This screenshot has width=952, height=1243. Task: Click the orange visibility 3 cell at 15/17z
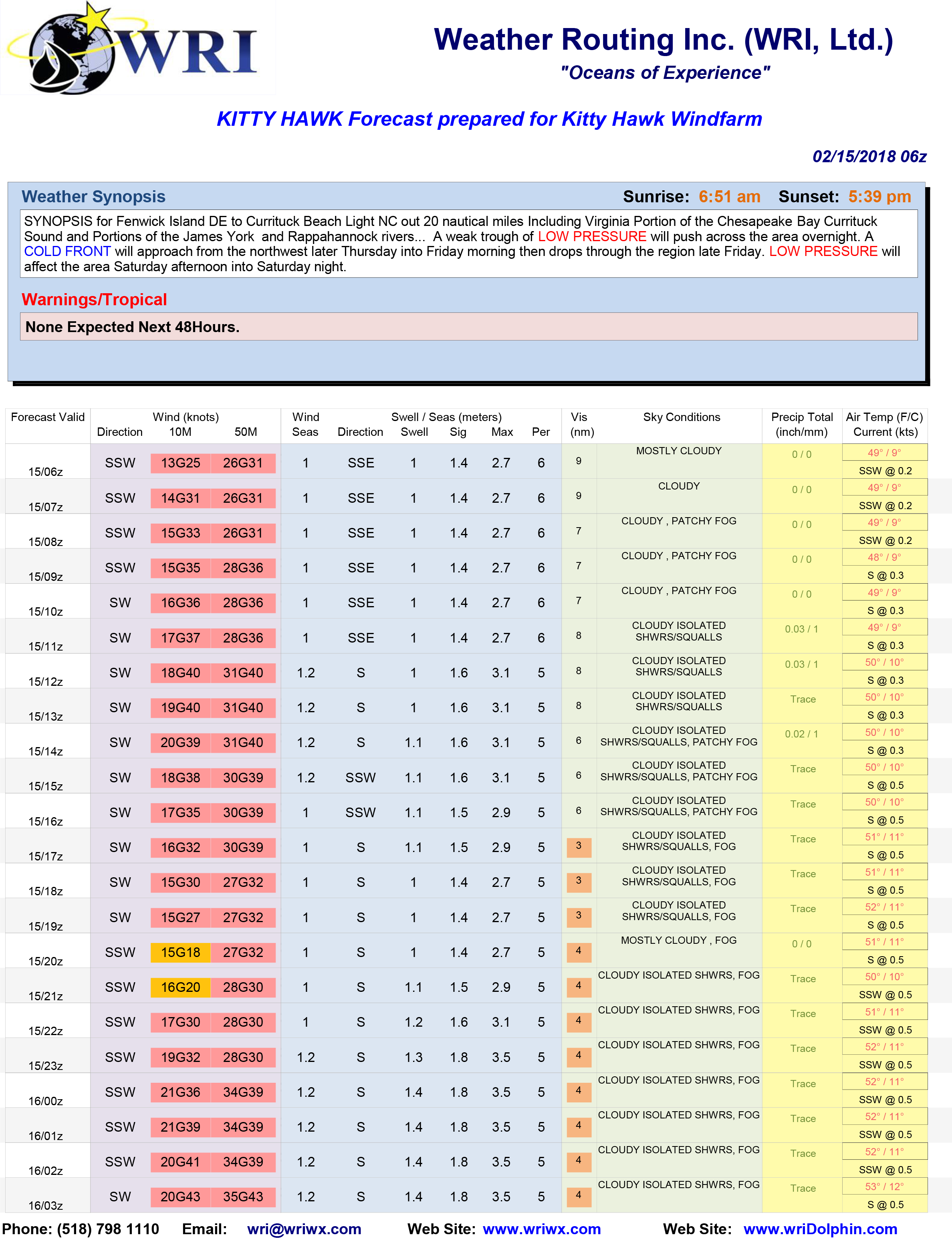pos(579,847)
